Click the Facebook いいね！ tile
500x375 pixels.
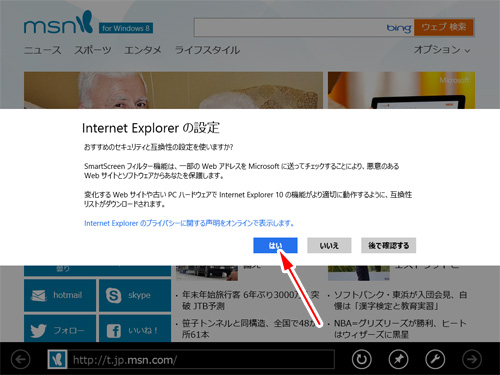tap(135, 328)
